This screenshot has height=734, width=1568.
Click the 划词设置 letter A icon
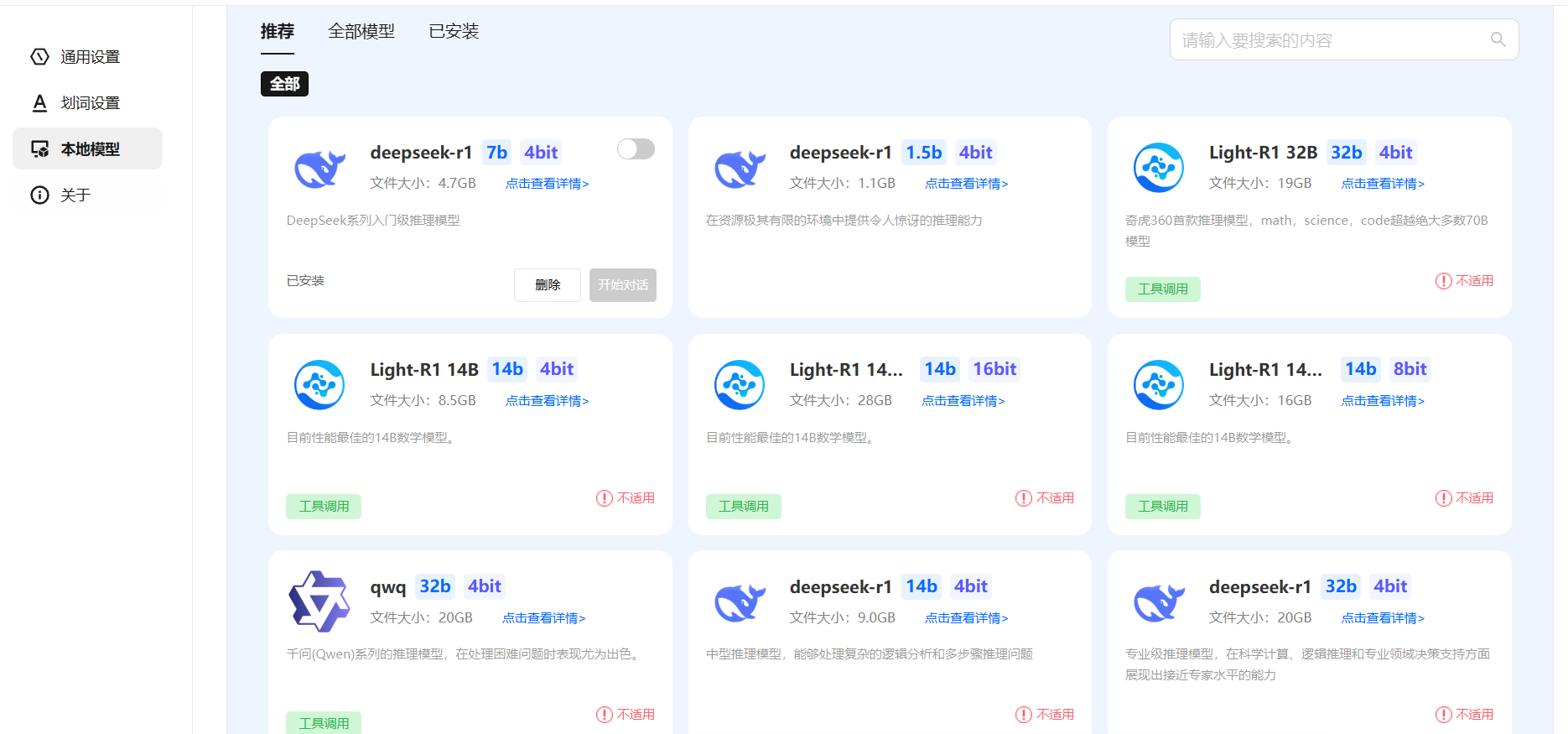39,102
